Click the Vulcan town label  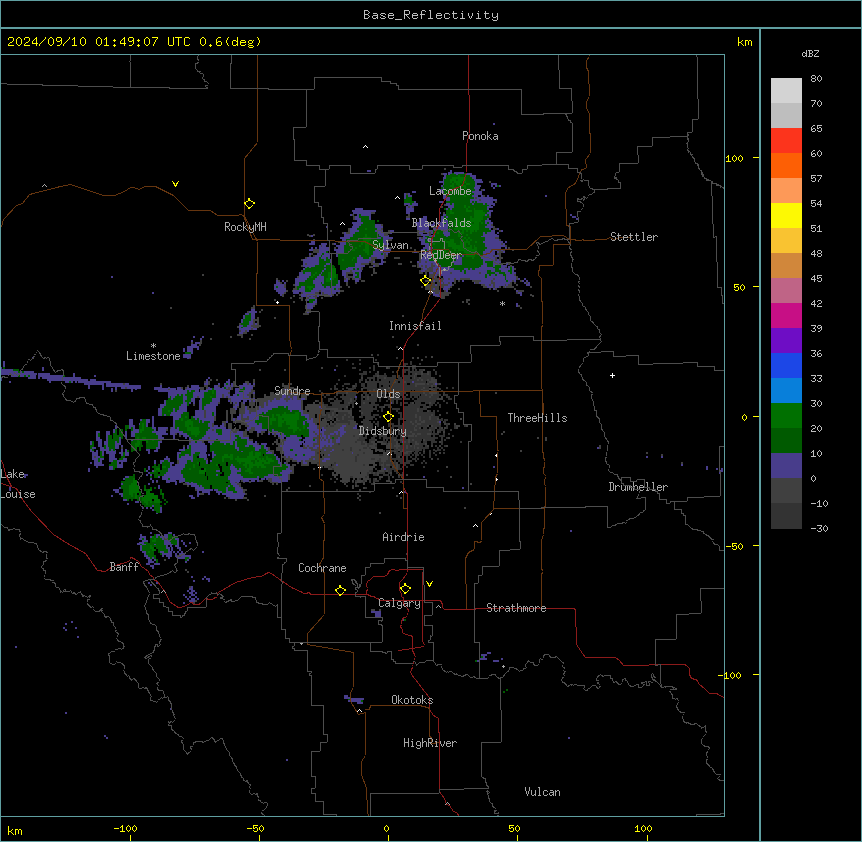[x=543, y=792]
